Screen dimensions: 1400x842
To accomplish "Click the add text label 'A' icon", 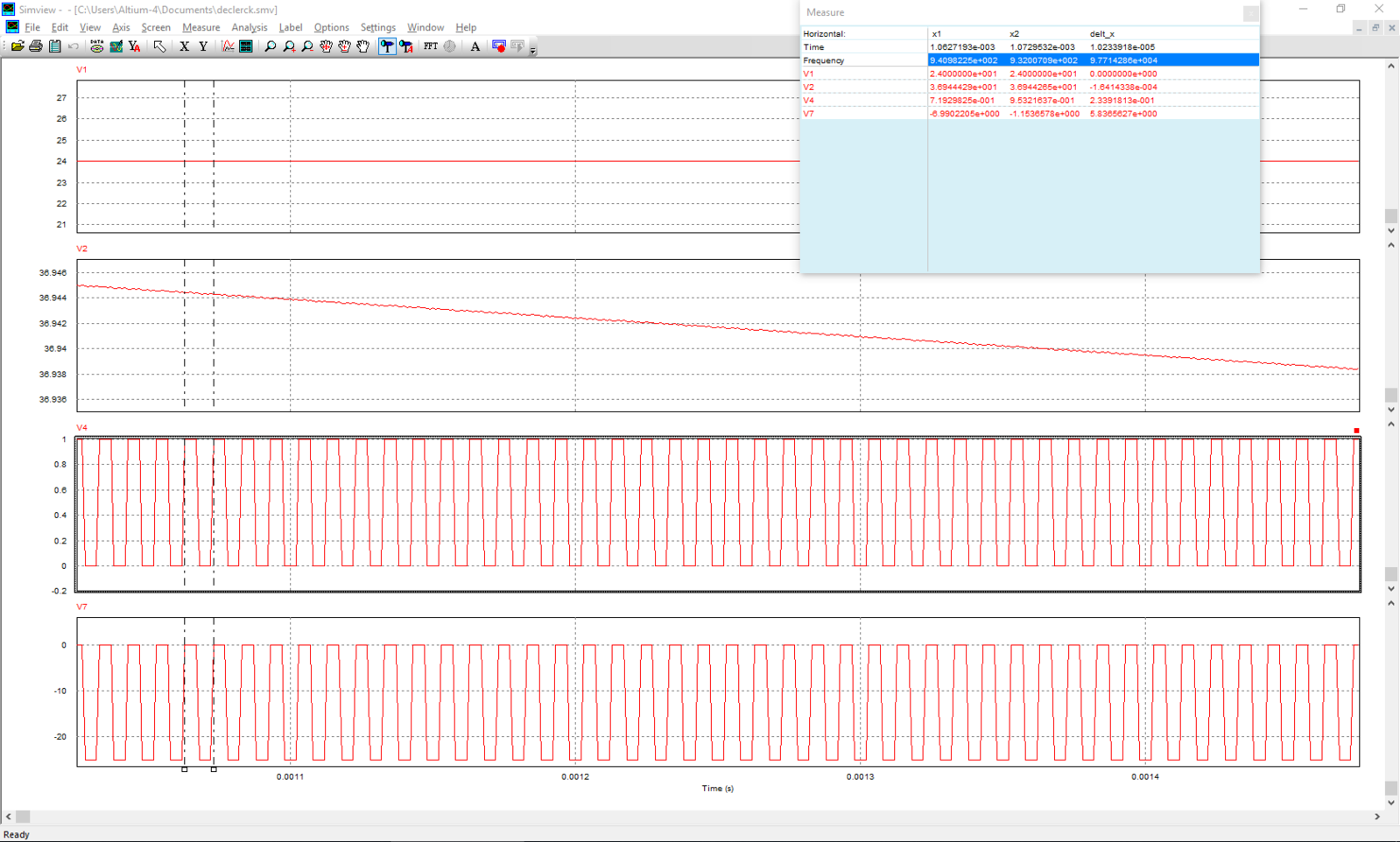I will (475, 46).
